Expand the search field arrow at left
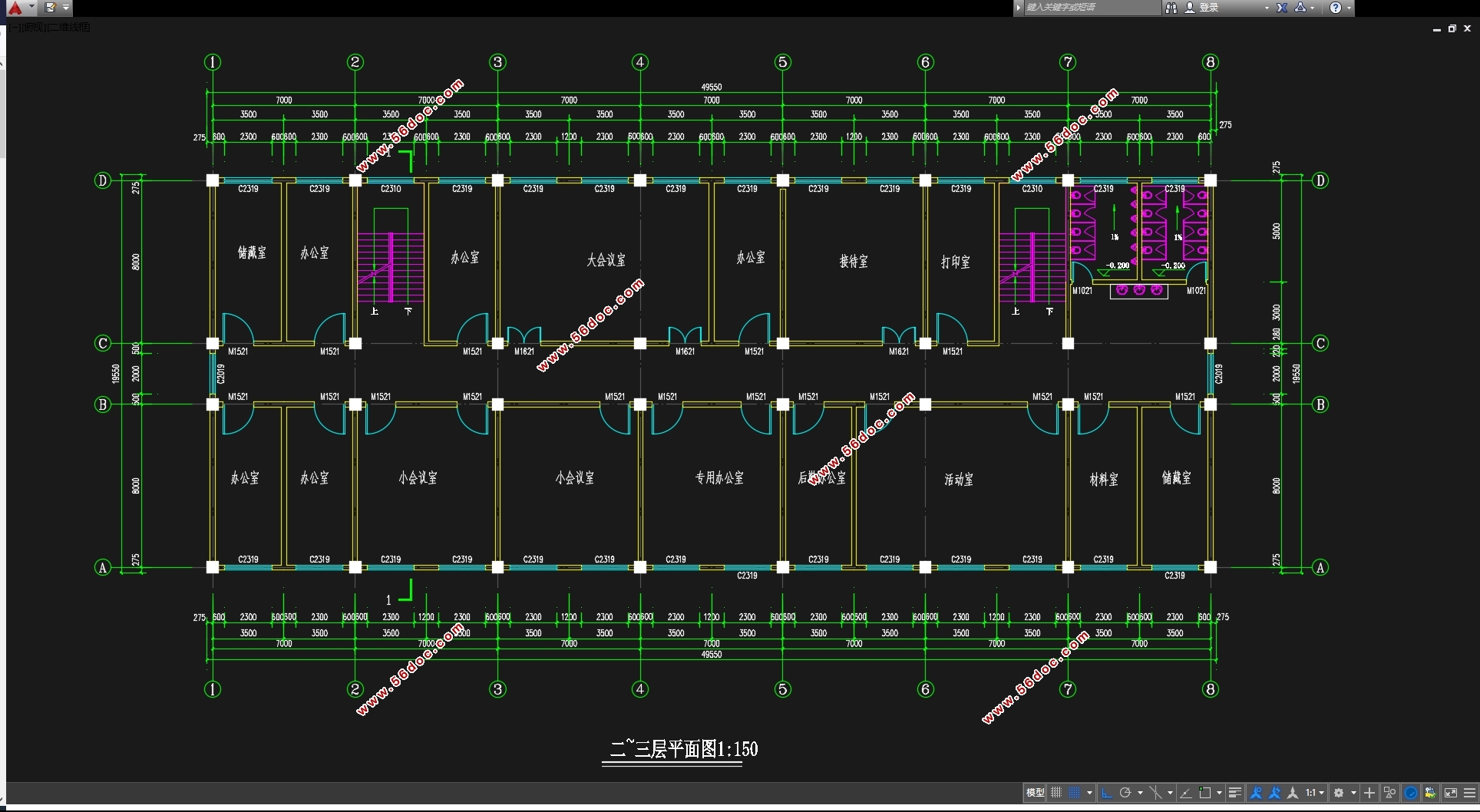Screen dimensions: 1480x812 coord(1019,8)
